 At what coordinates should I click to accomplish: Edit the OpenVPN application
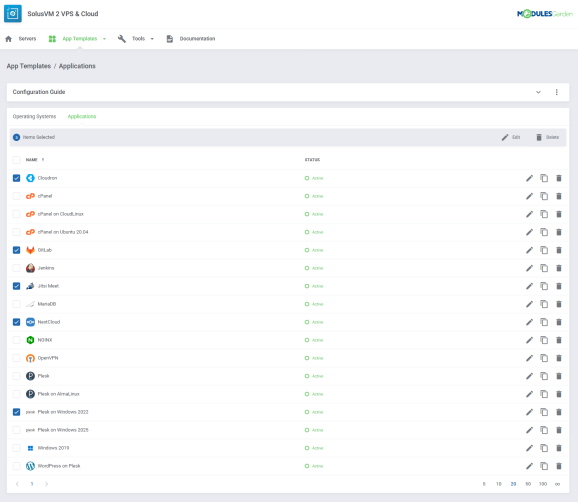(x=529, y=358)
